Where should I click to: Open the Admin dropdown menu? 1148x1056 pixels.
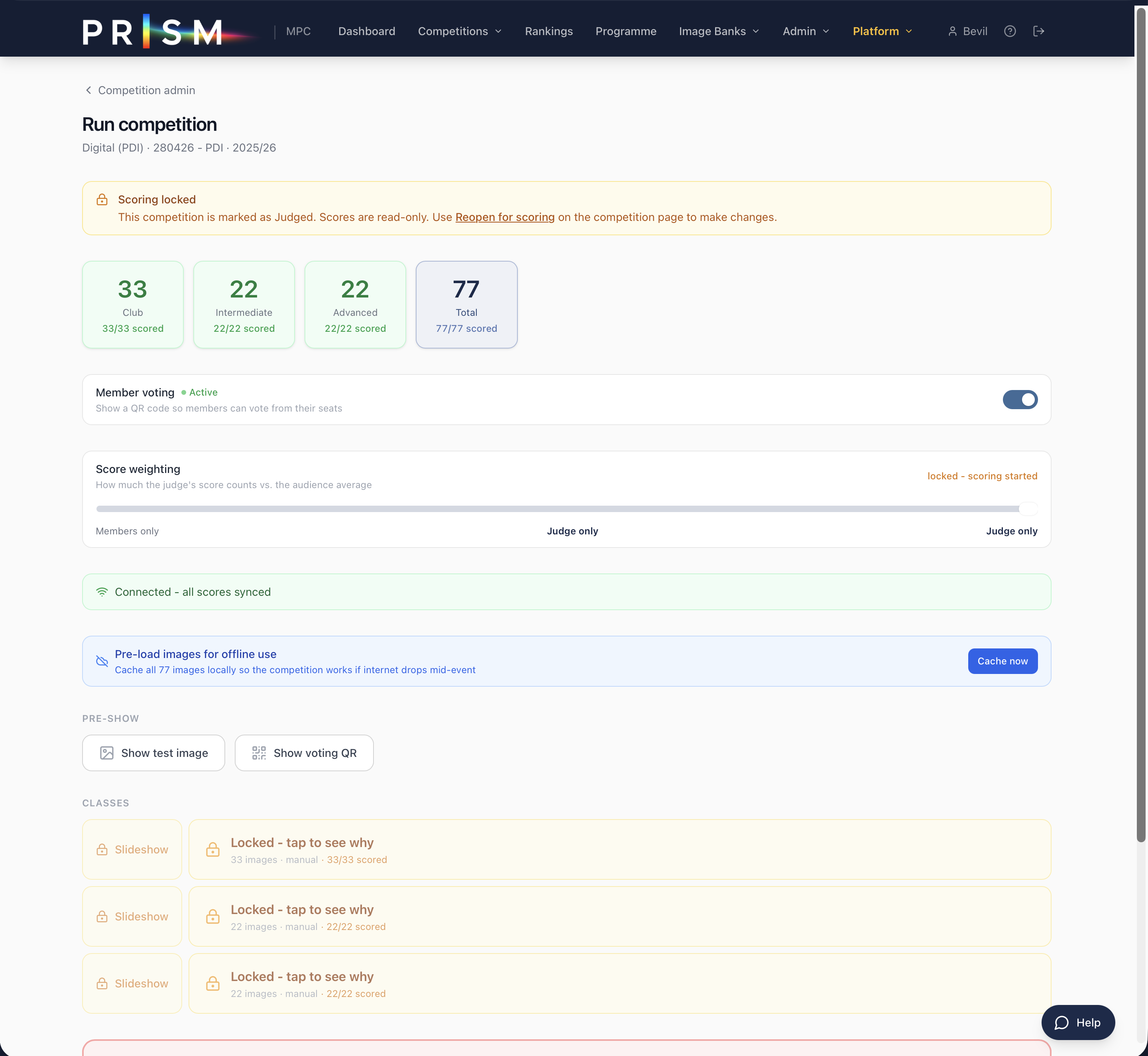(x=806, y=32)
